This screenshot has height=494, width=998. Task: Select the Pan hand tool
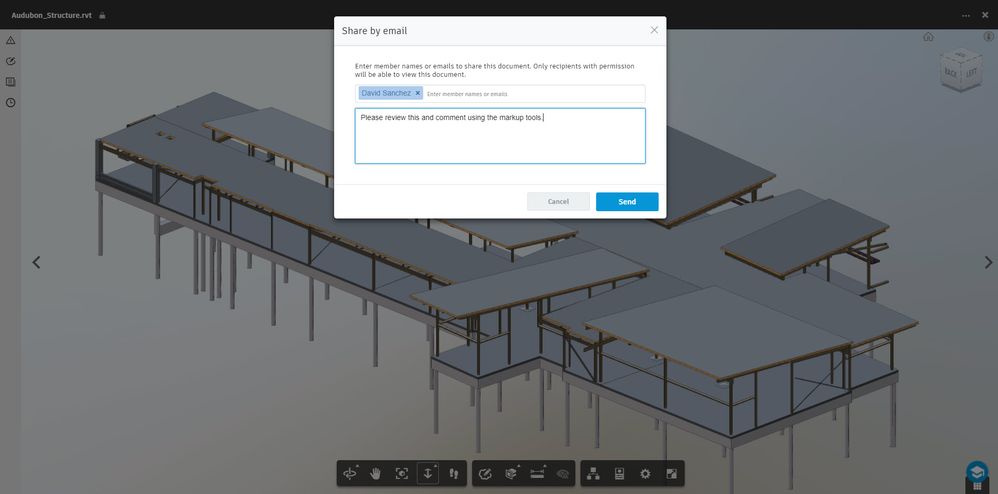click(376, 473)
